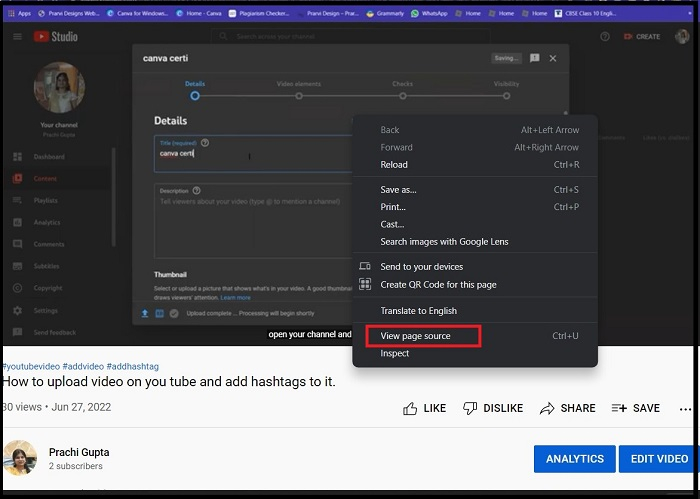
Task: Click the video title input field
Action: [250, 154]
